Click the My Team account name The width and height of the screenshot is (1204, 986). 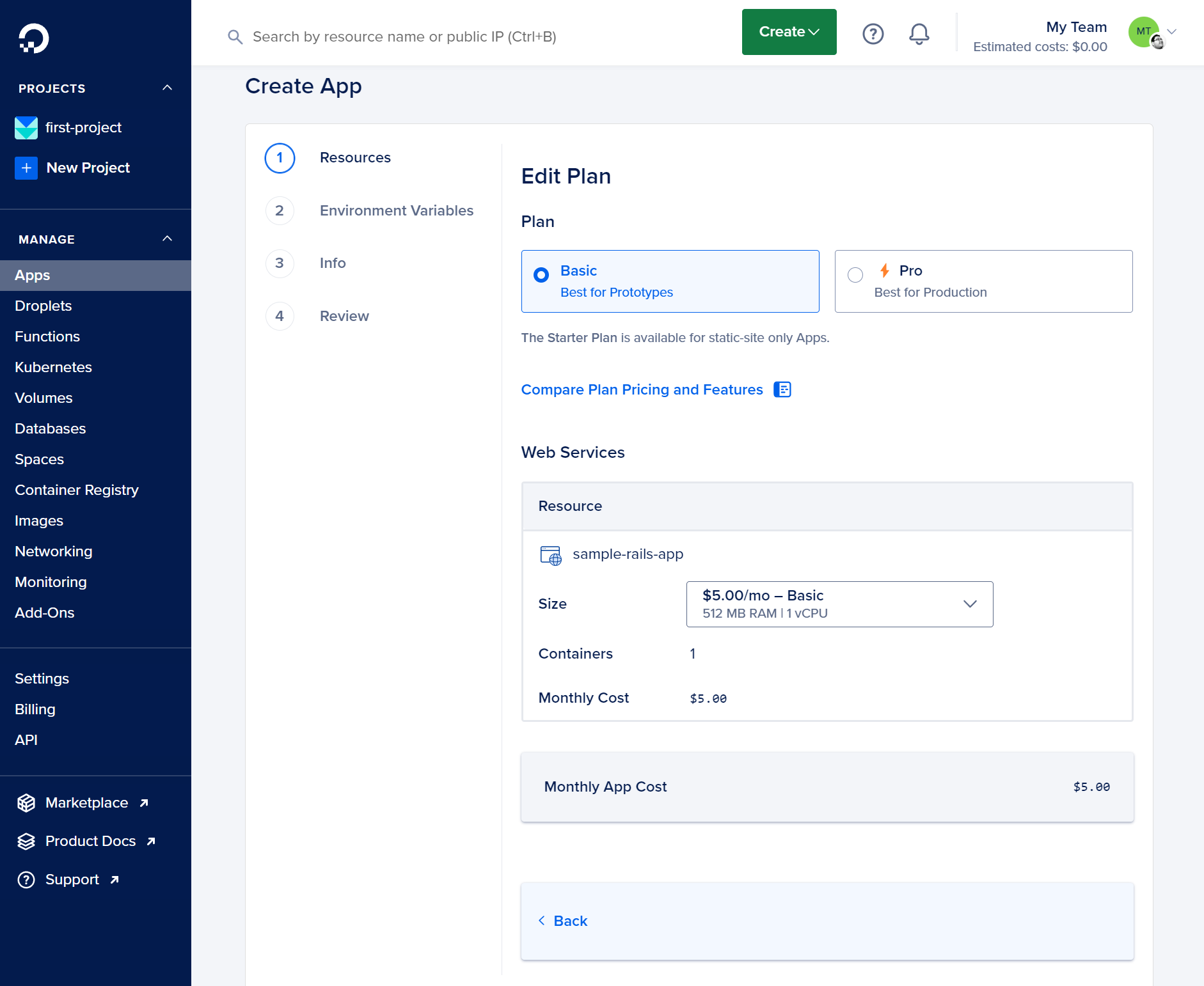click(x=1076, y=27)
